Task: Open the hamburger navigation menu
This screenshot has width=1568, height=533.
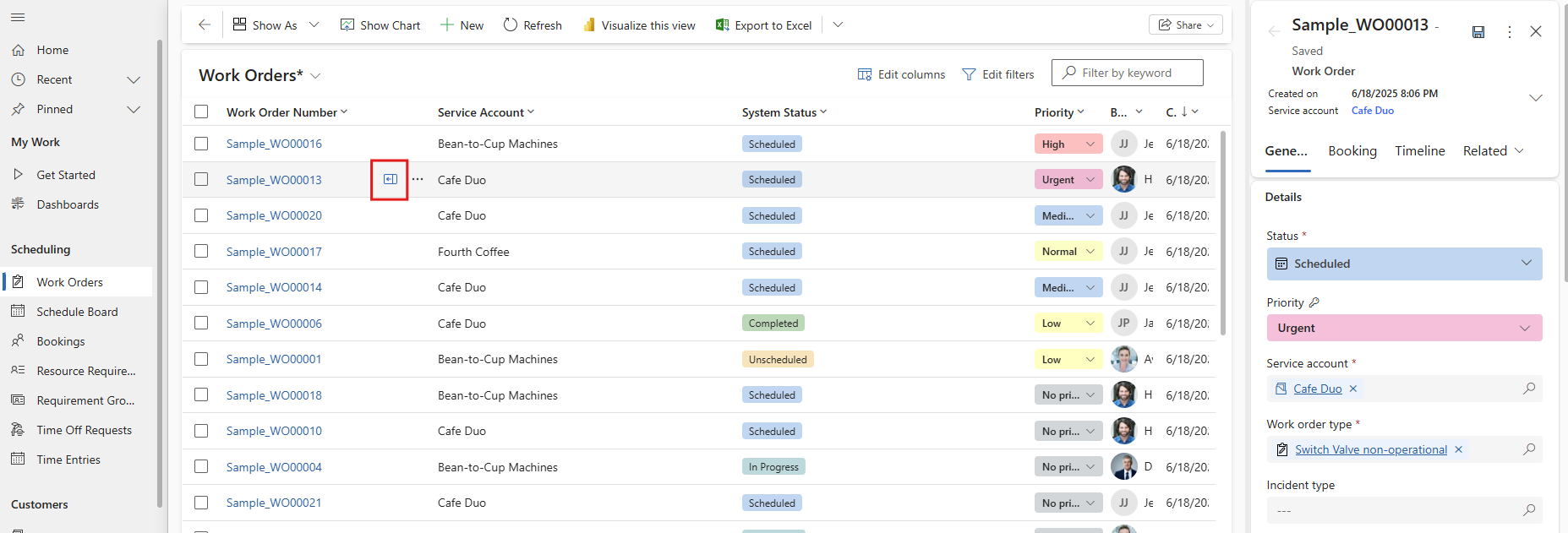Action: click(18, 17)
